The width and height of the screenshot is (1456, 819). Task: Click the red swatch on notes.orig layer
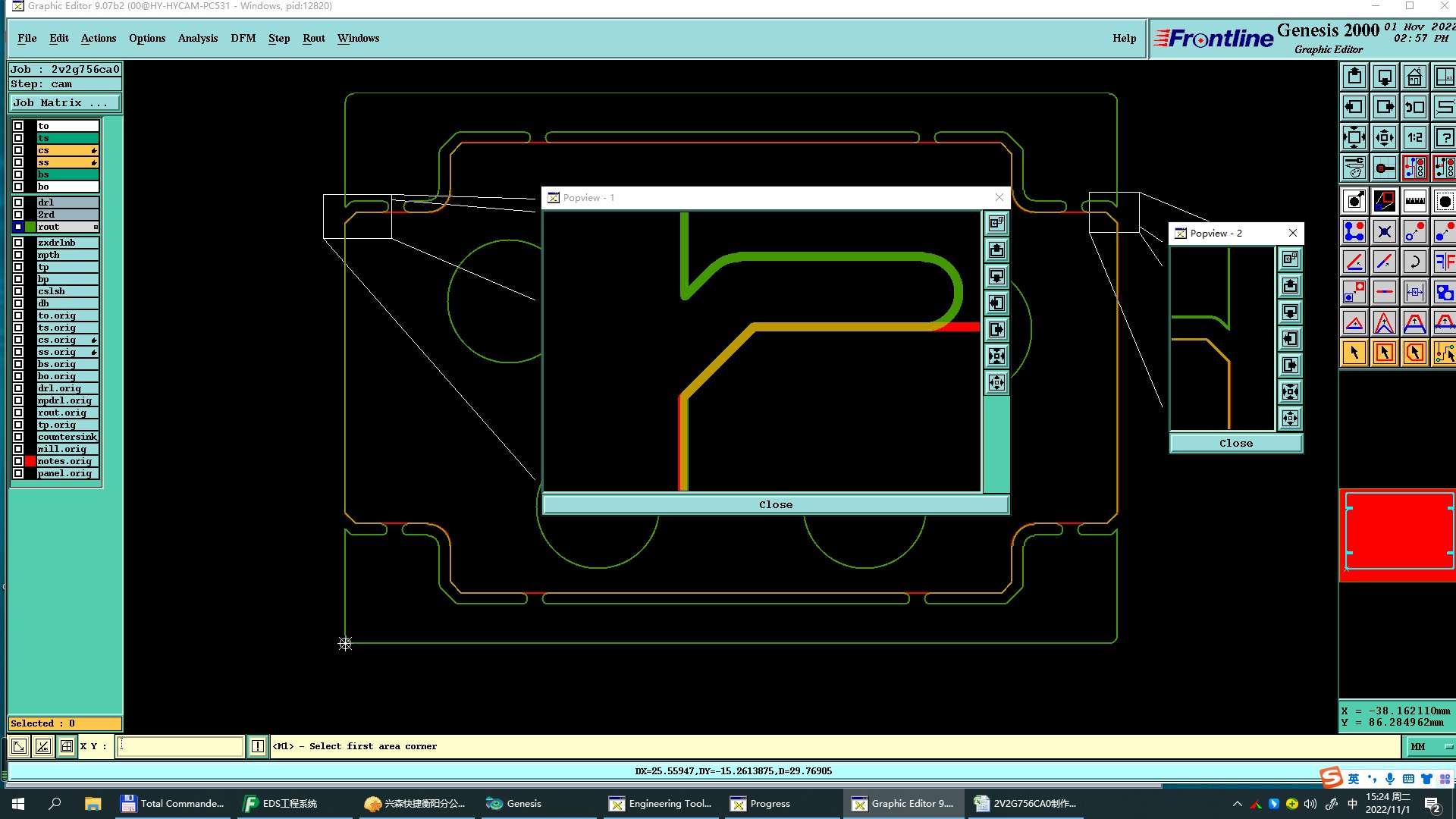pyautogui.click(x=30, y=461)
